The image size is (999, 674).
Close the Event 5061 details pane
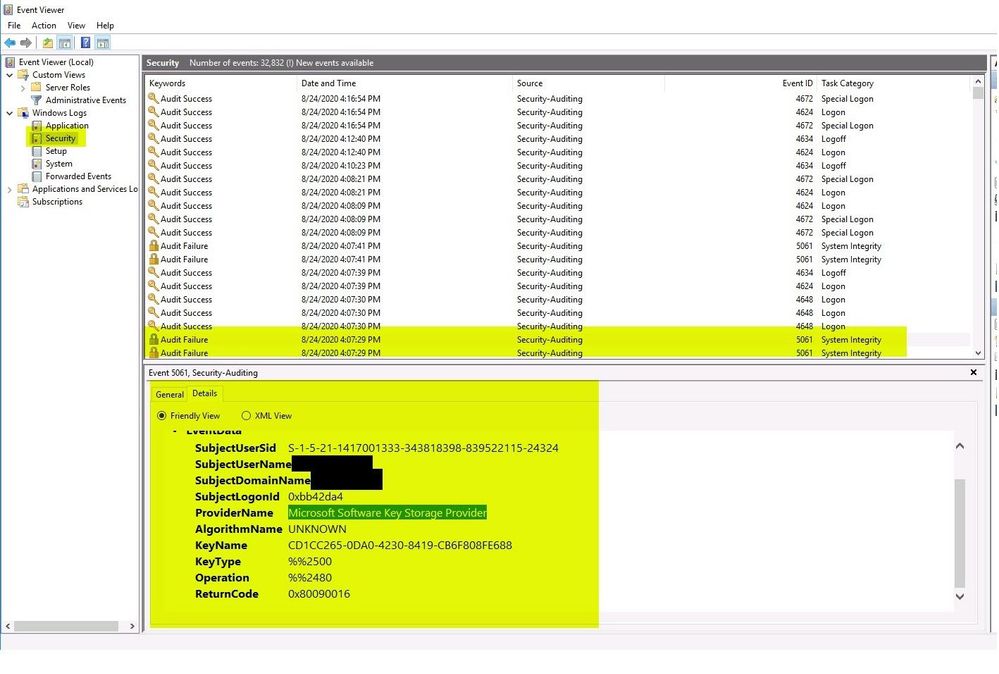(x=974, y=372)
